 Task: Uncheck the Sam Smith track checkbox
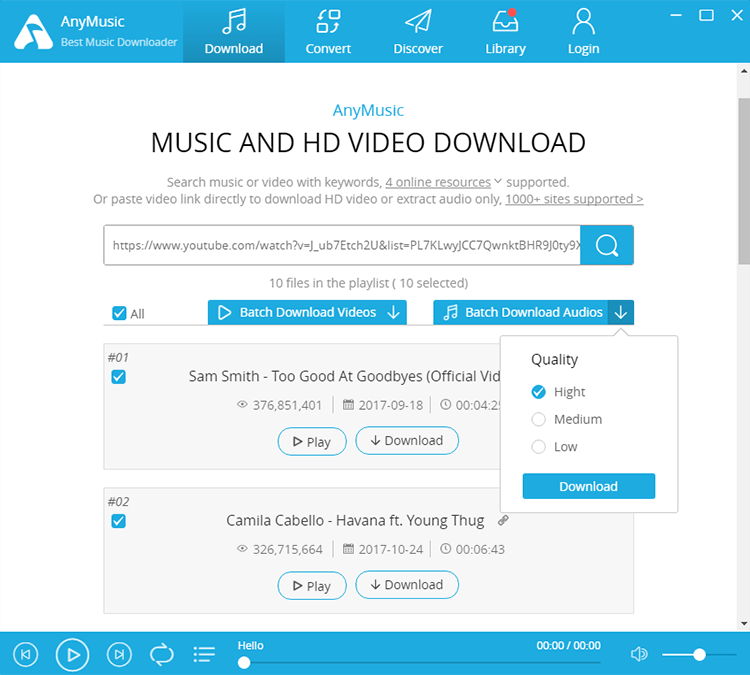(119, 377)
